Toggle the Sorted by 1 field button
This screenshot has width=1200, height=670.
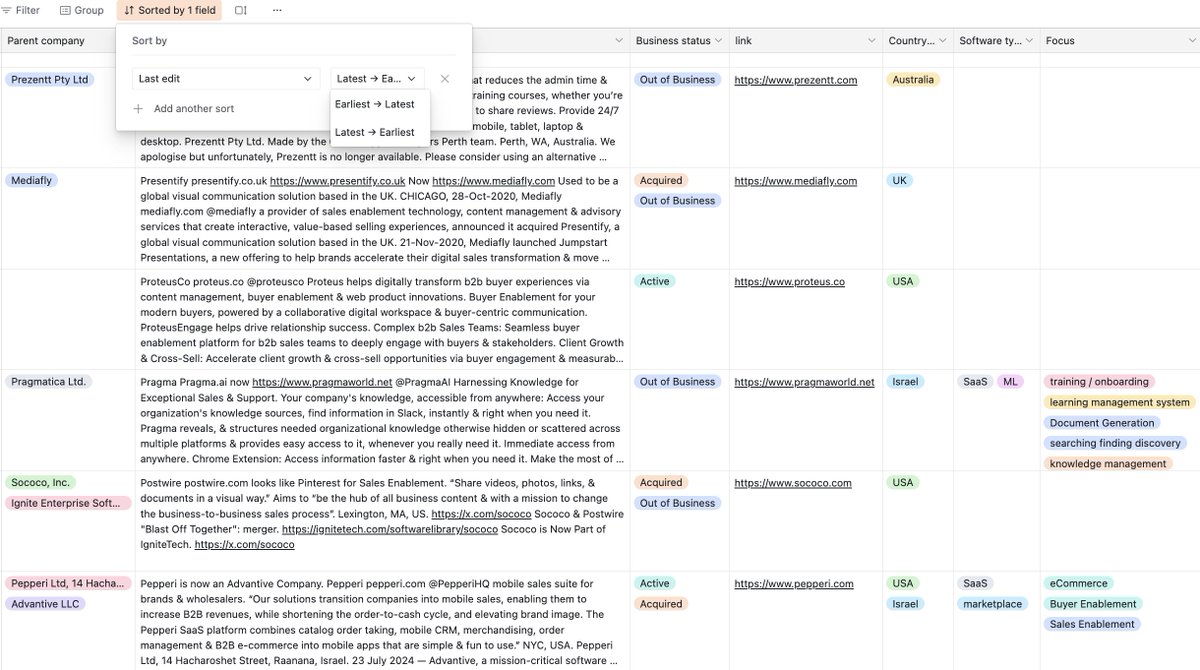[x=169, y=10]
